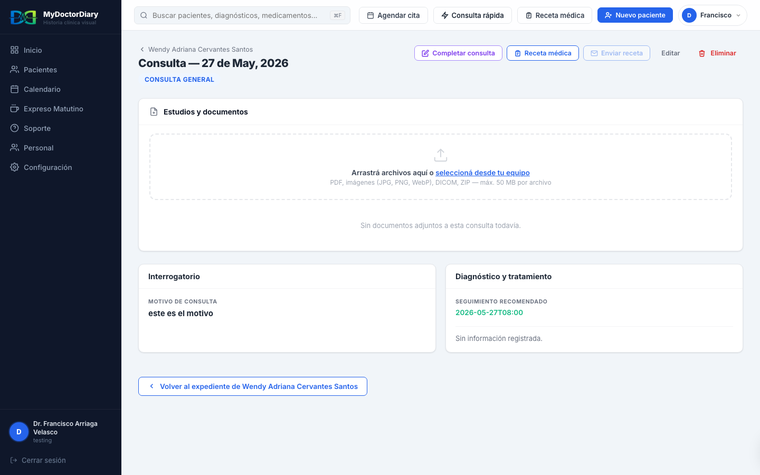Click the left chevron in Volver al expediente button

(152, 386)
